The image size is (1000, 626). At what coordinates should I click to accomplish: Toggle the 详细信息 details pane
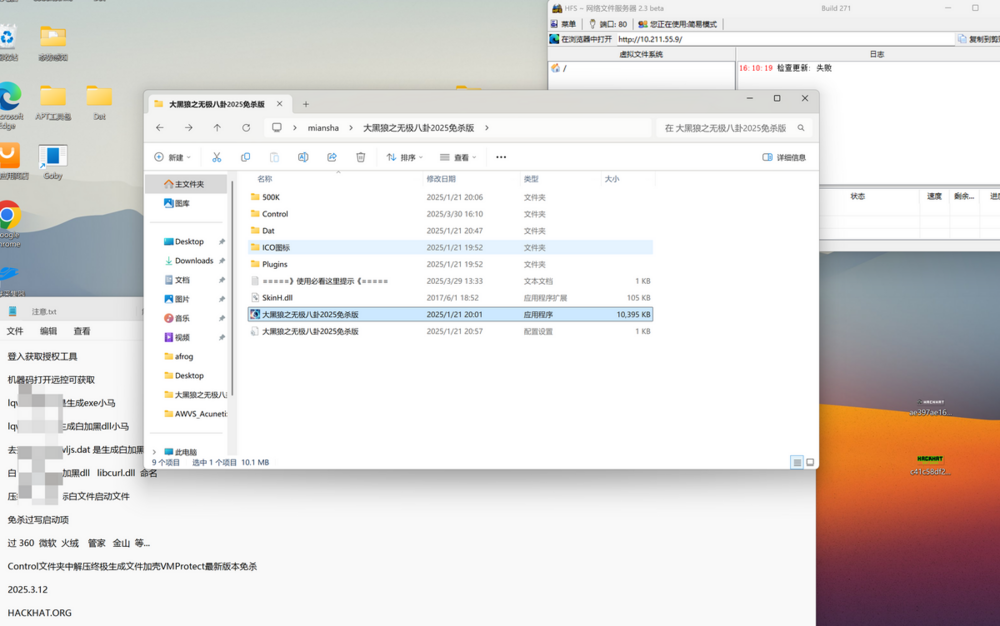[x=784, y=157]
